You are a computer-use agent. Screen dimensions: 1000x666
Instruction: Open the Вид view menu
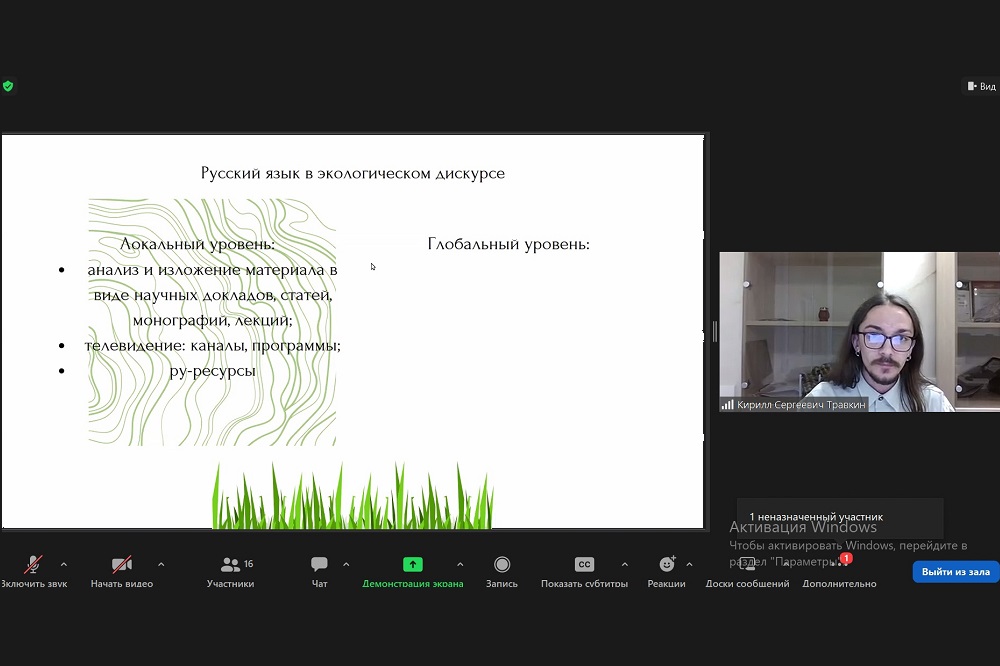pos(981,87)
